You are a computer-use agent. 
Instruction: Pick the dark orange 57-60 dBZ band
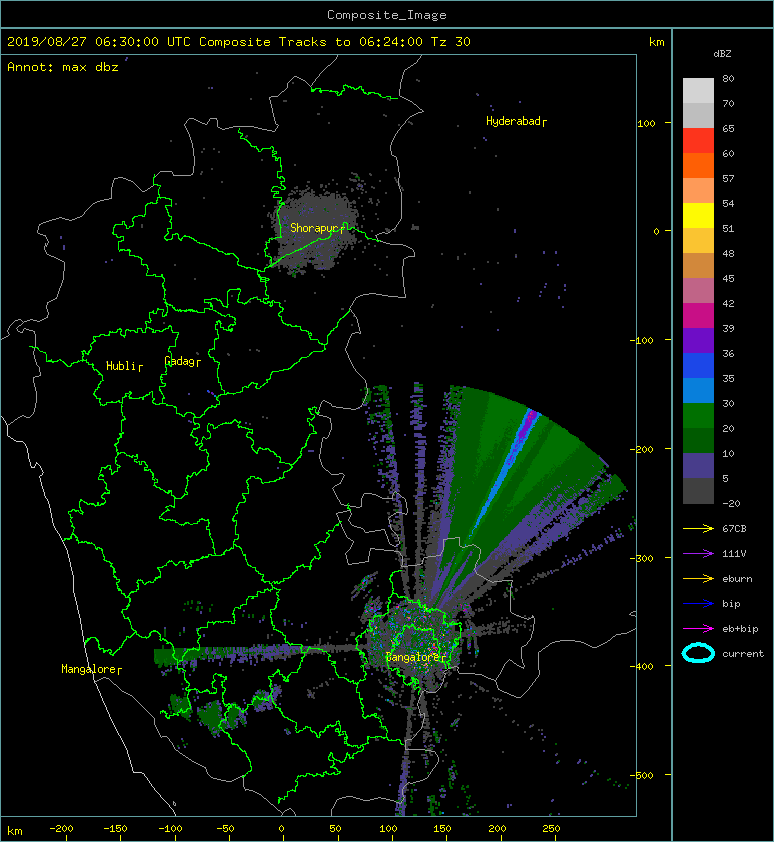698,166
